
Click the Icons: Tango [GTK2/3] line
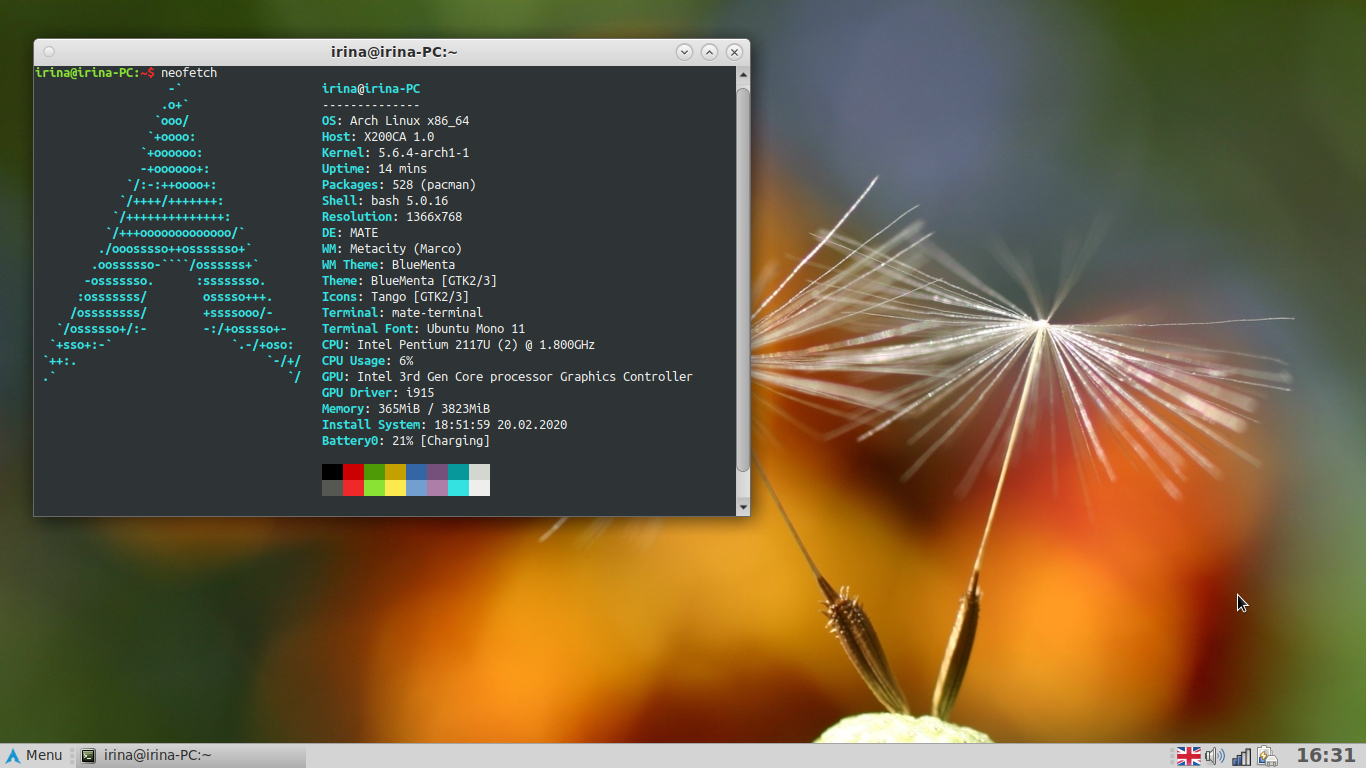(x=395, y=297)
